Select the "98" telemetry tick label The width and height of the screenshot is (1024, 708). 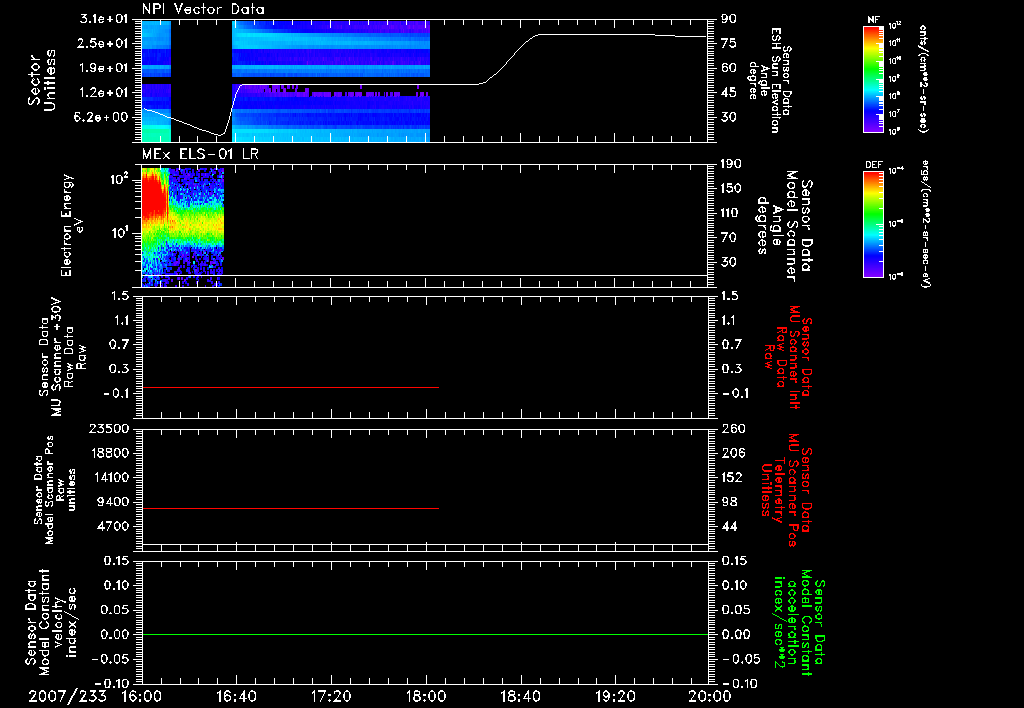click(x=729, y=502)
